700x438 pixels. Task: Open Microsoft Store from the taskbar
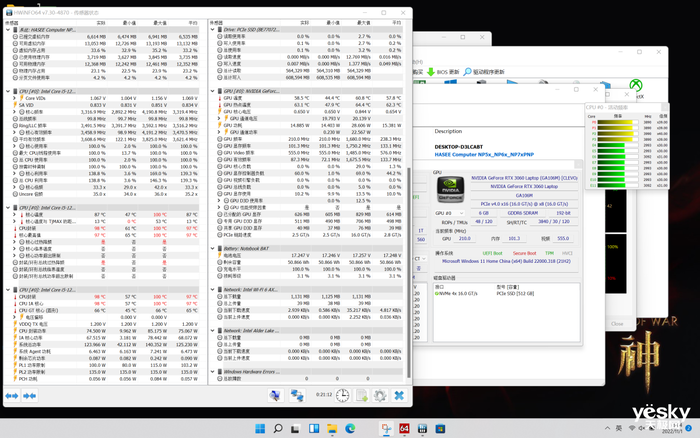tap(440, 429)
